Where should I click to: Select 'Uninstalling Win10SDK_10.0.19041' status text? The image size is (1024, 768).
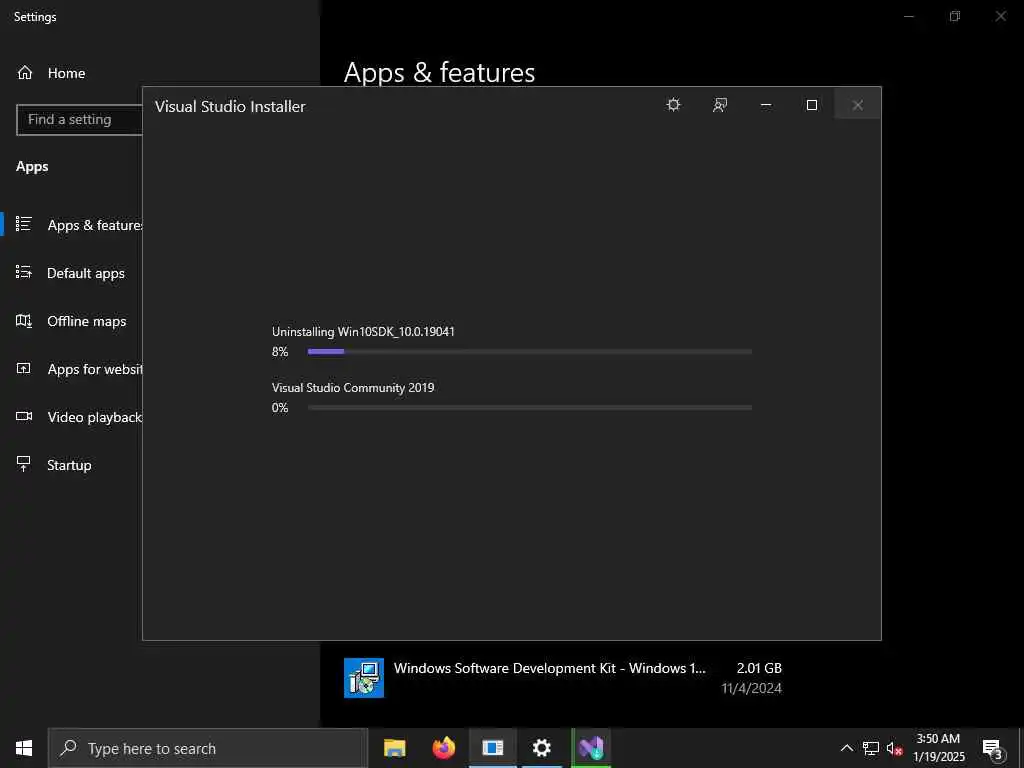point(363,332)
